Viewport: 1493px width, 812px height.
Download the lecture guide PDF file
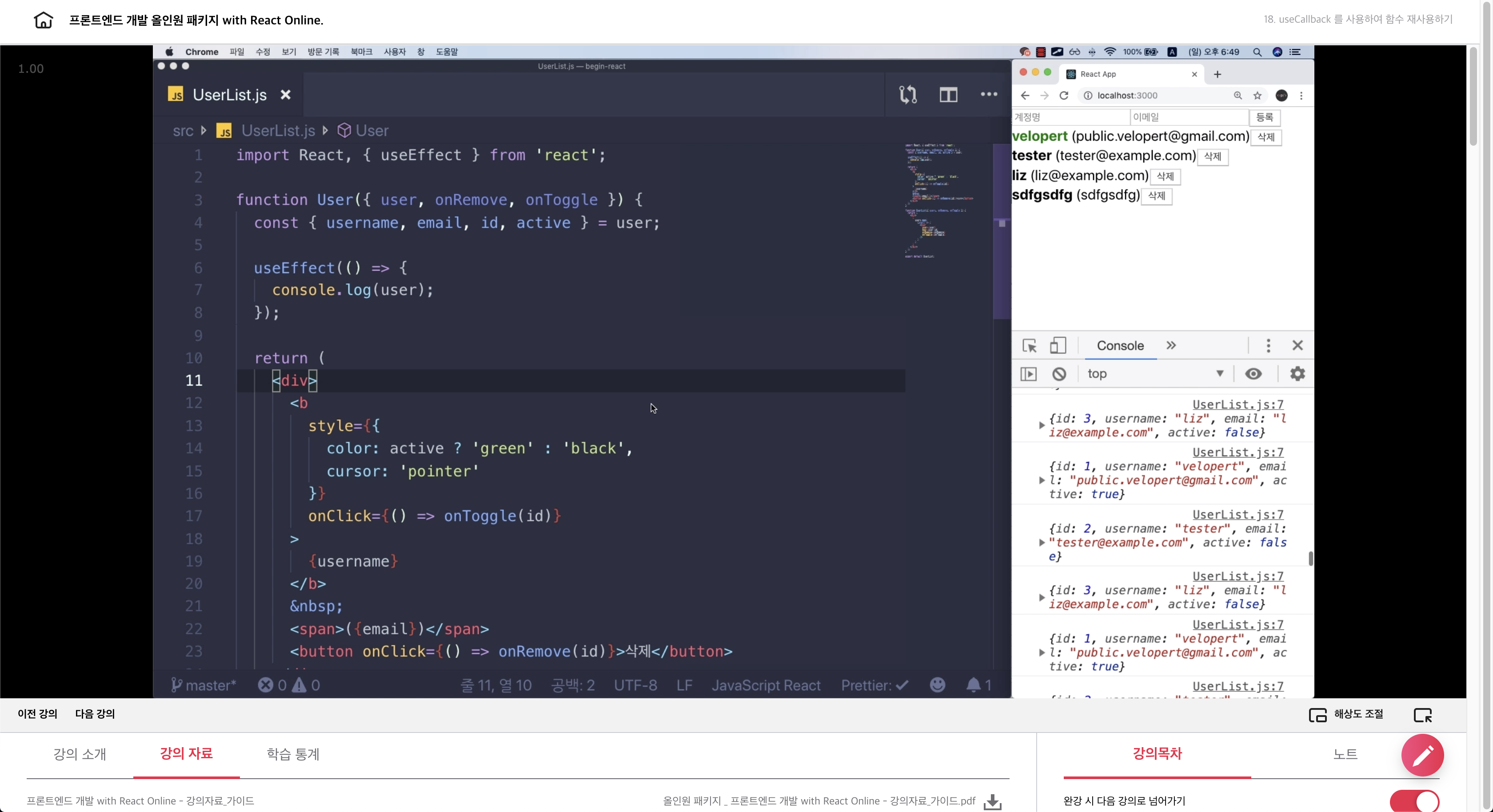992,801
